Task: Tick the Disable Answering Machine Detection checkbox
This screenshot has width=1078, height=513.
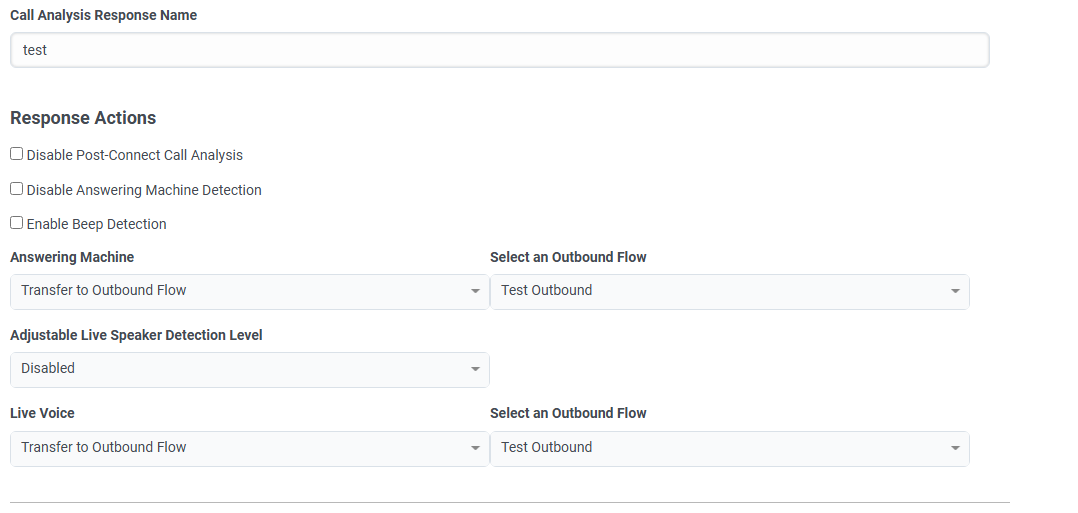Action: pyautogui.click(x=17, y=189)
